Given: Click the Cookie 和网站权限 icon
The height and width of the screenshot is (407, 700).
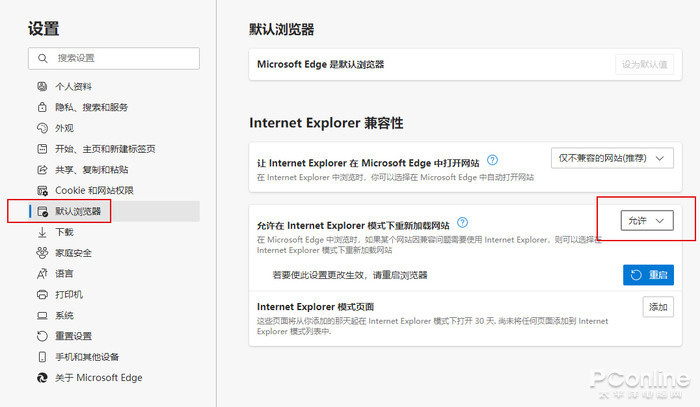Looking at the screenshot, I should [42, 191].
